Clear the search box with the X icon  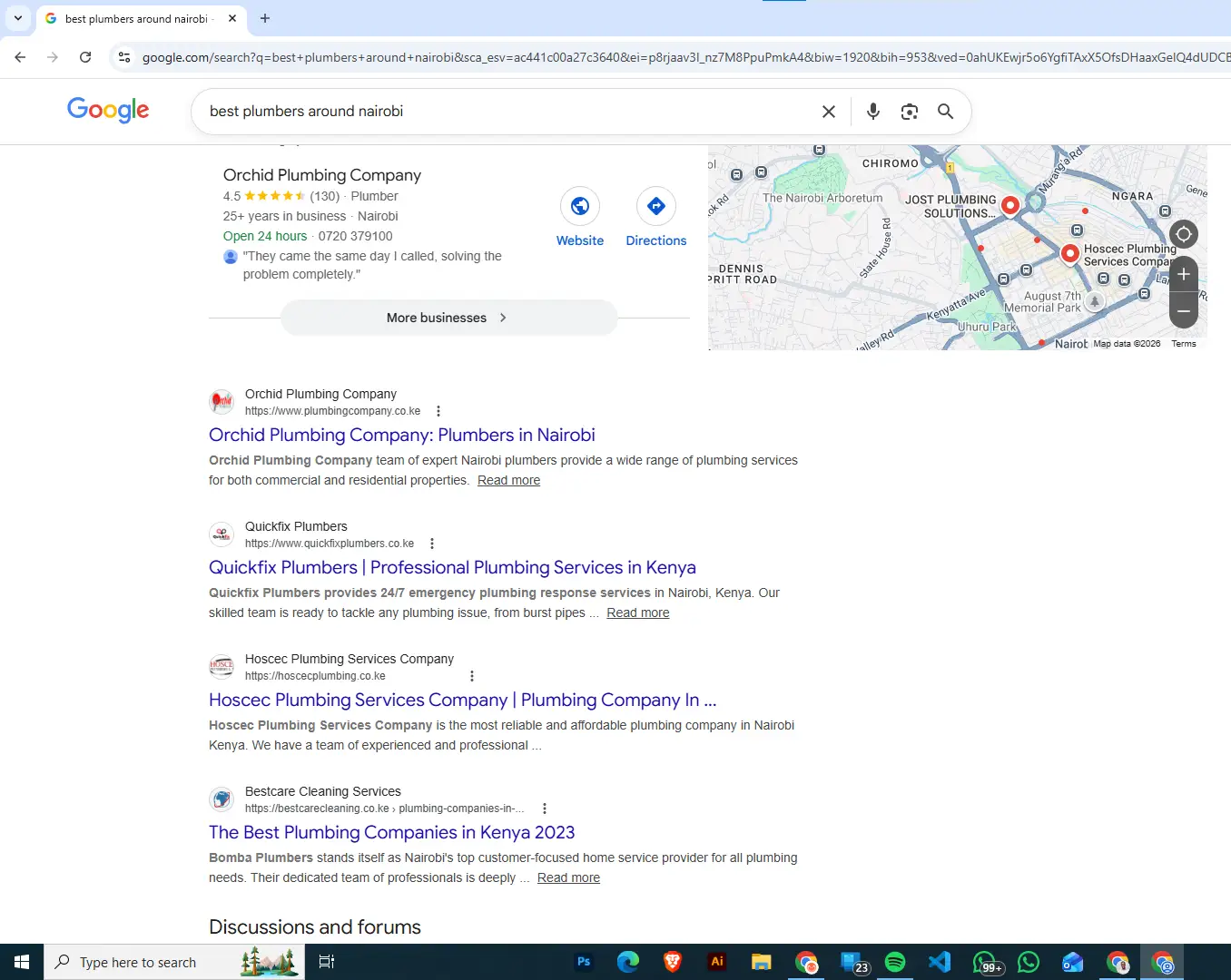[828, 112]
